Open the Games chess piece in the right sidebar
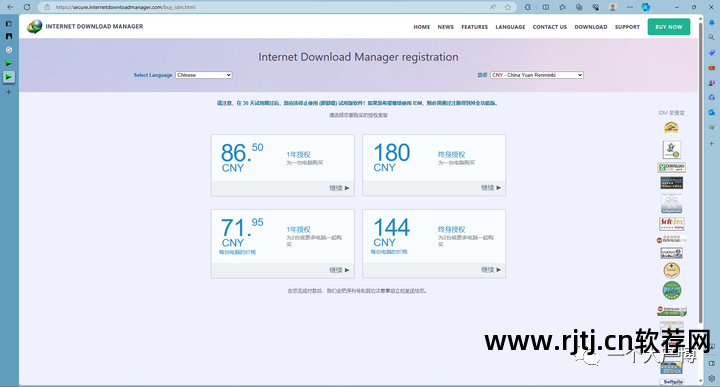 point(712,83)
